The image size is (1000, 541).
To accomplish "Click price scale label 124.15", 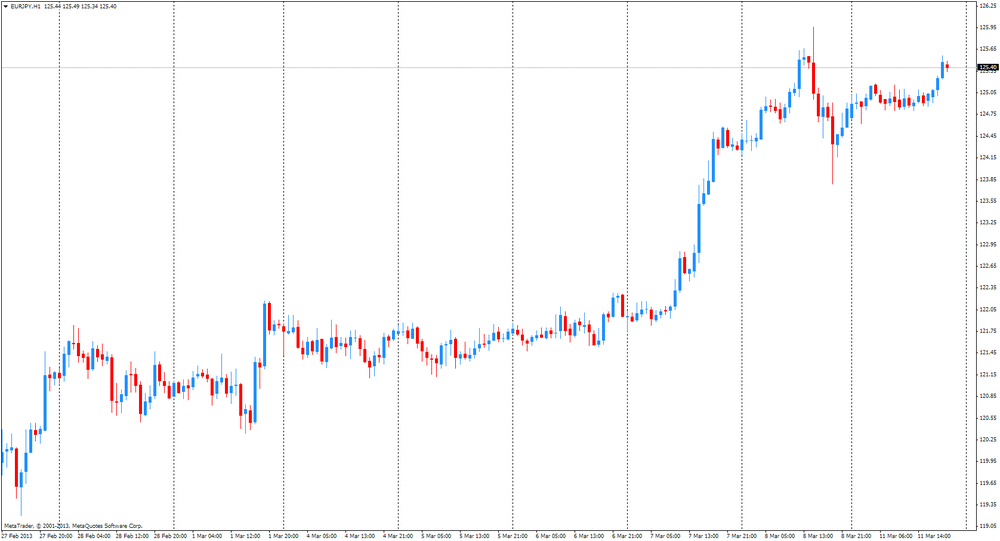I will pos(988,157).
